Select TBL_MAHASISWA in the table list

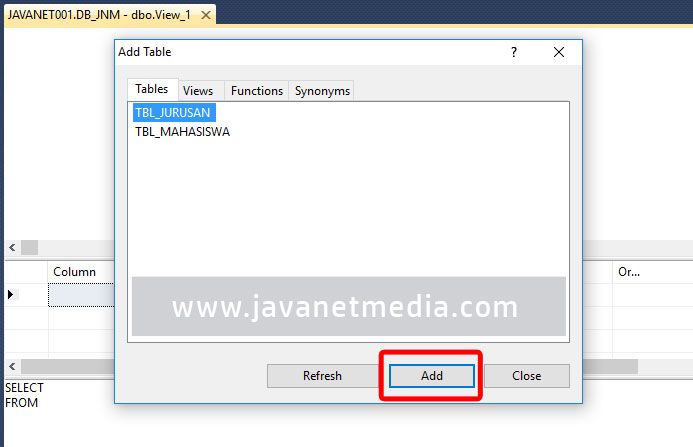183,132
